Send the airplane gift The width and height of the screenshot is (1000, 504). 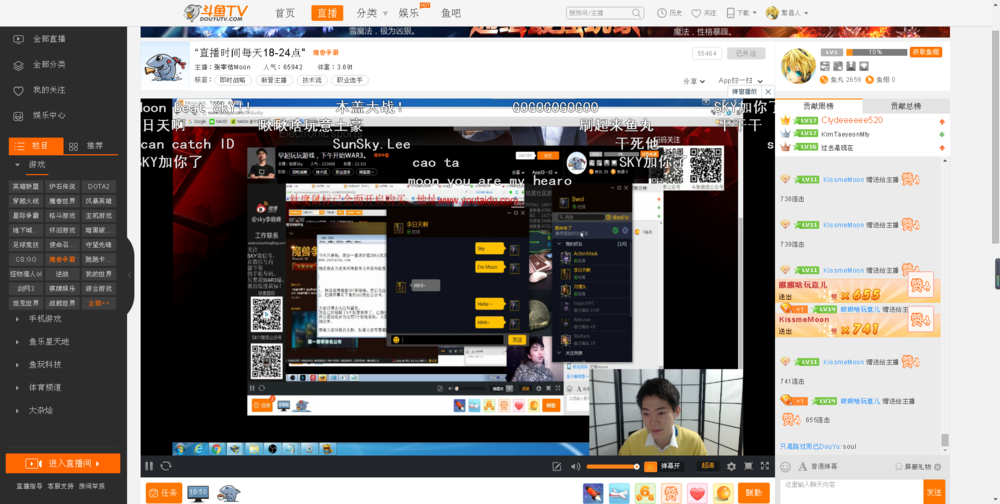[x=619, y=493]
